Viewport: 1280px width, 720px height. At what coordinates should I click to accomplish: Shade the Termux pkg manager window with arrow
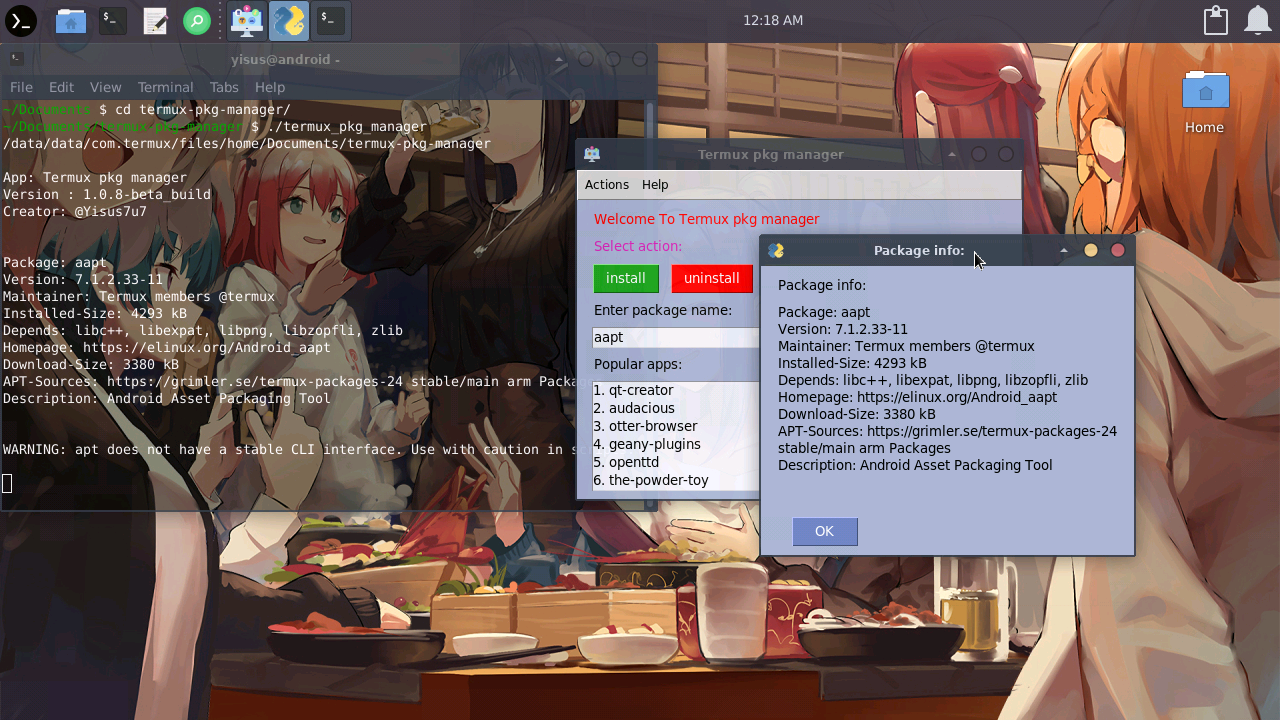pos(952,154)
